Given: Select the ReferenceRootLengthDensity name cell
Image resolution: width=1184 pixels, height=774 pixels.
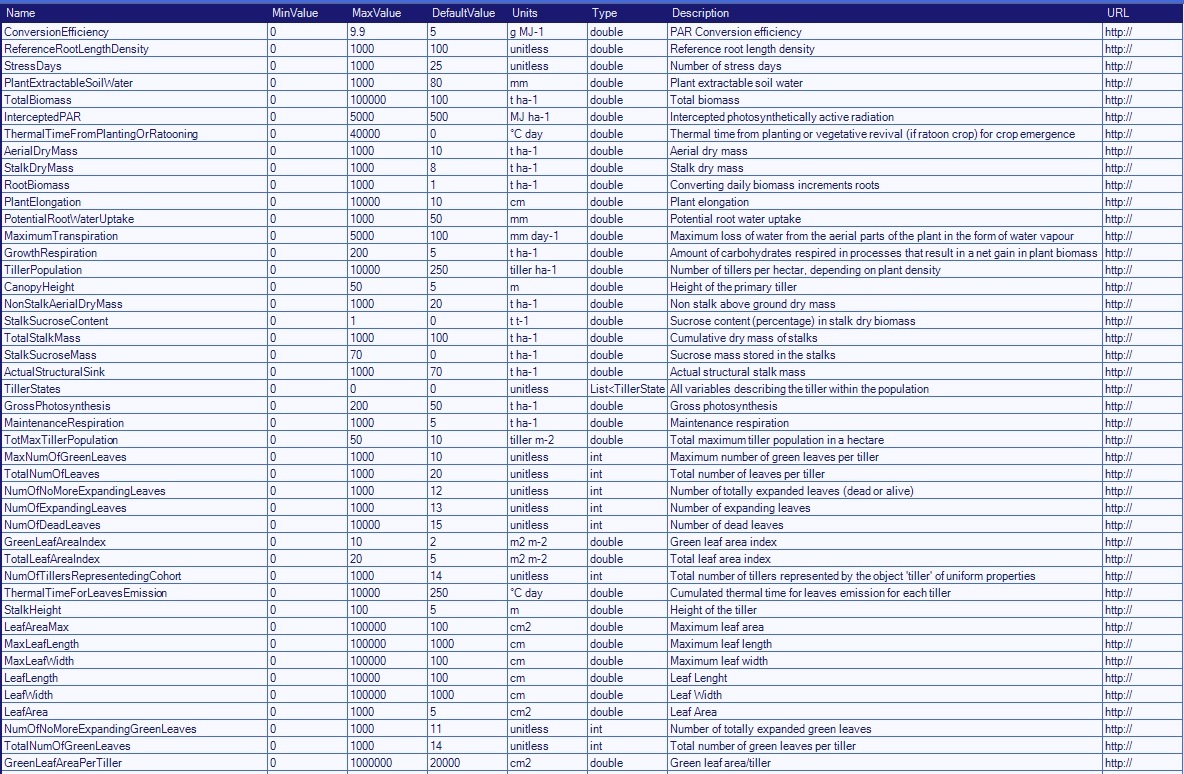Looking at the screenshot, I should pos(134,49).
